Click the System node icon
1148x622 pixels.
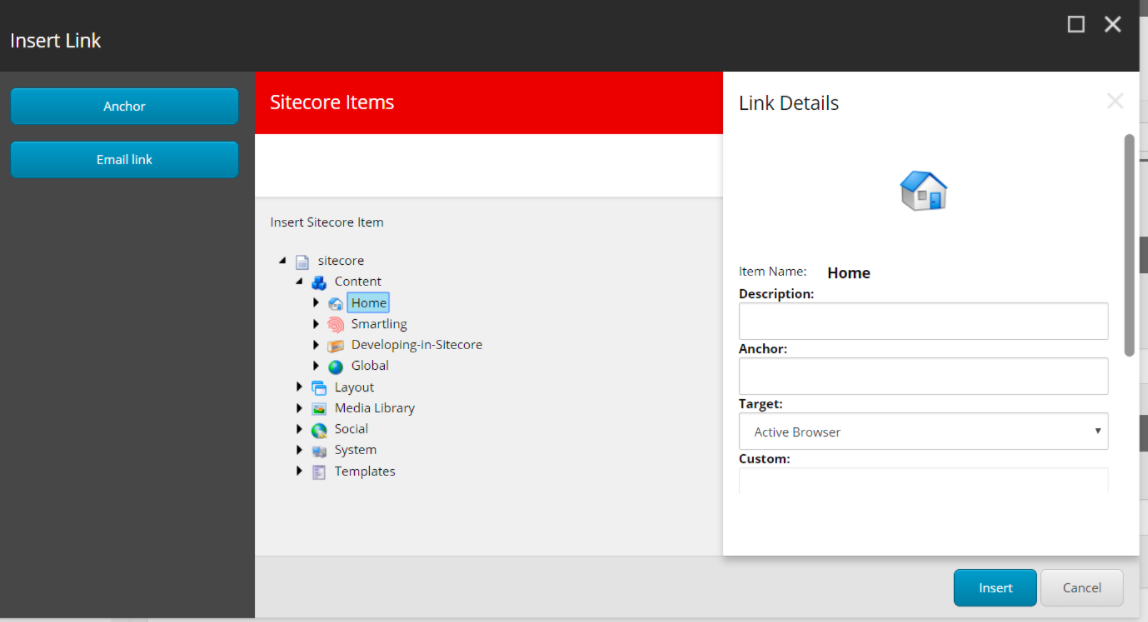tap(319, 451)
